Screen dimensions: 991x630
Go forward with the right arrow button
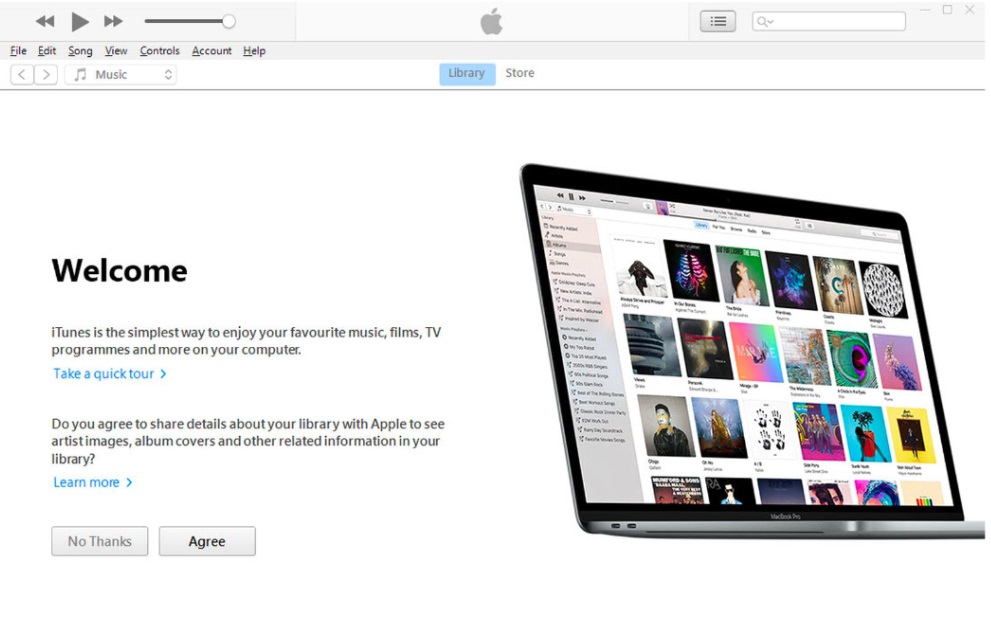(46, 75)
